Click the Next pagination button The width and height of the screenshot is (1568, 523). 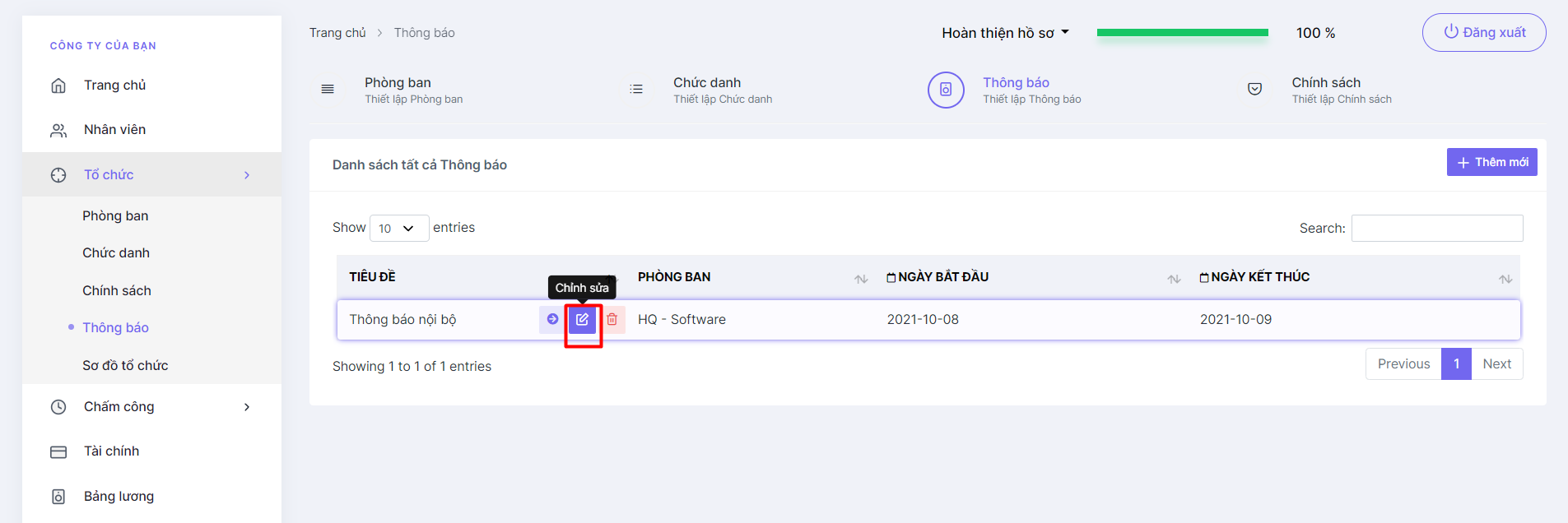1496,363
